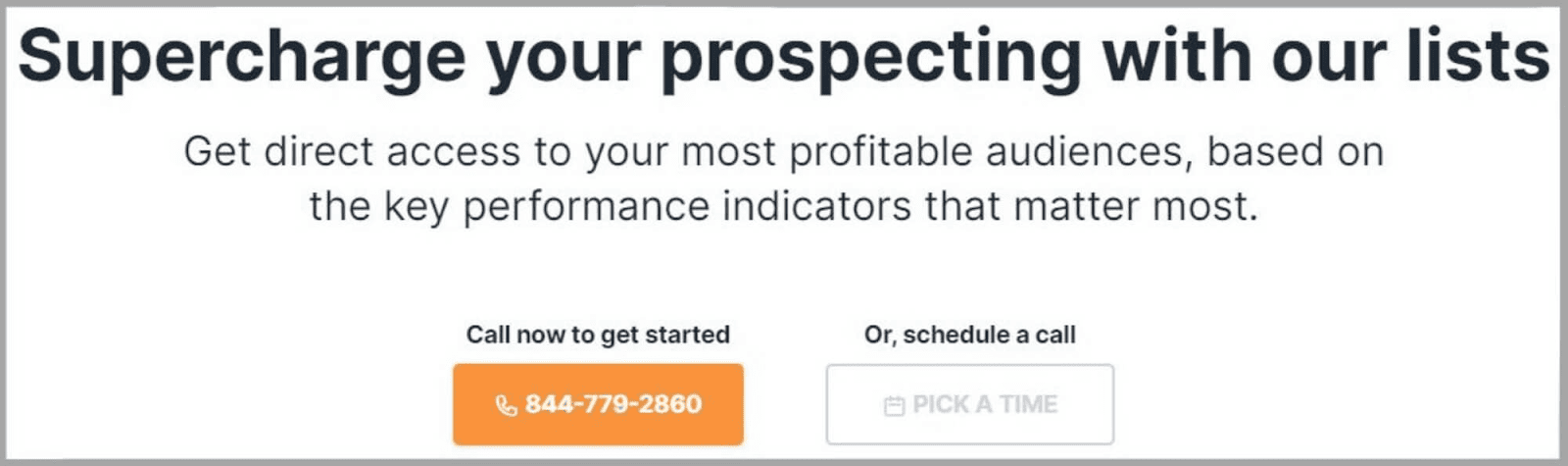Click the words "based on" in the subheading
The width and height of the screenshot is (1568, 466).
tap(1295, 152)
